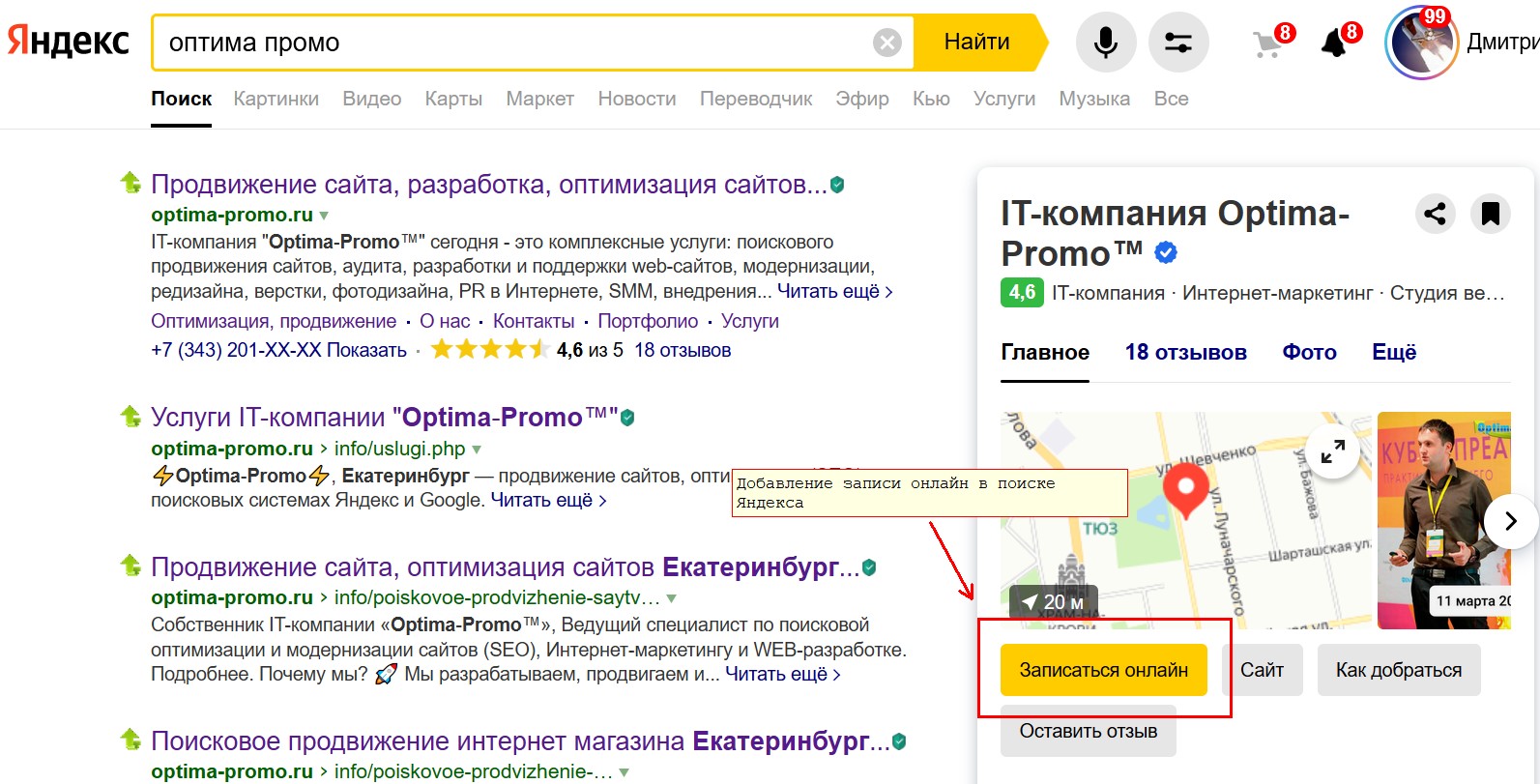Click the green 4,6 rating badge

pos(1022,292)
